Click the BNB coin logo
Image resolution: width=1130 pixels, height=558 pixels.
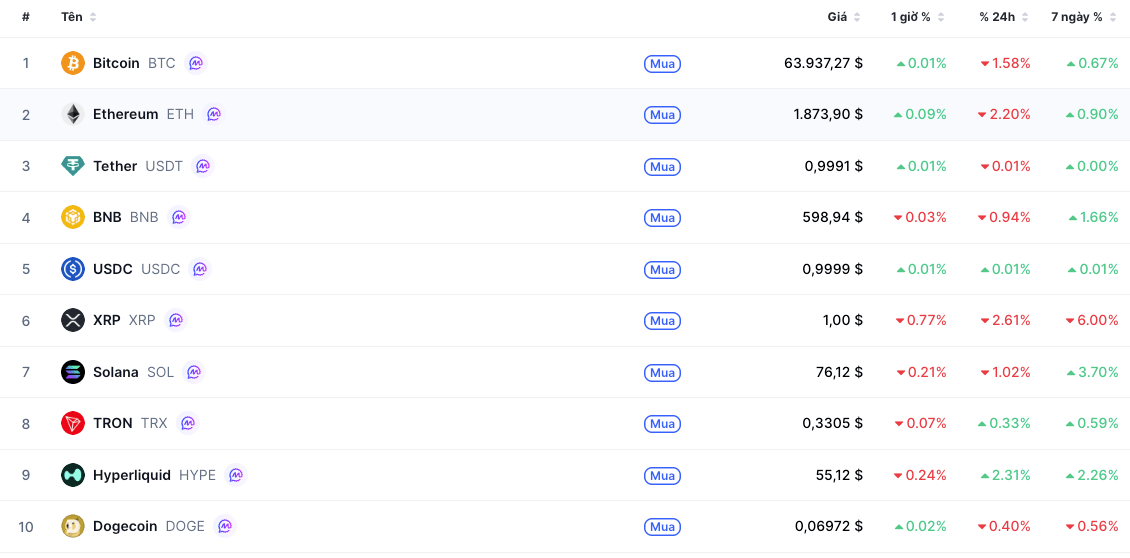click(x=73, y=218)
